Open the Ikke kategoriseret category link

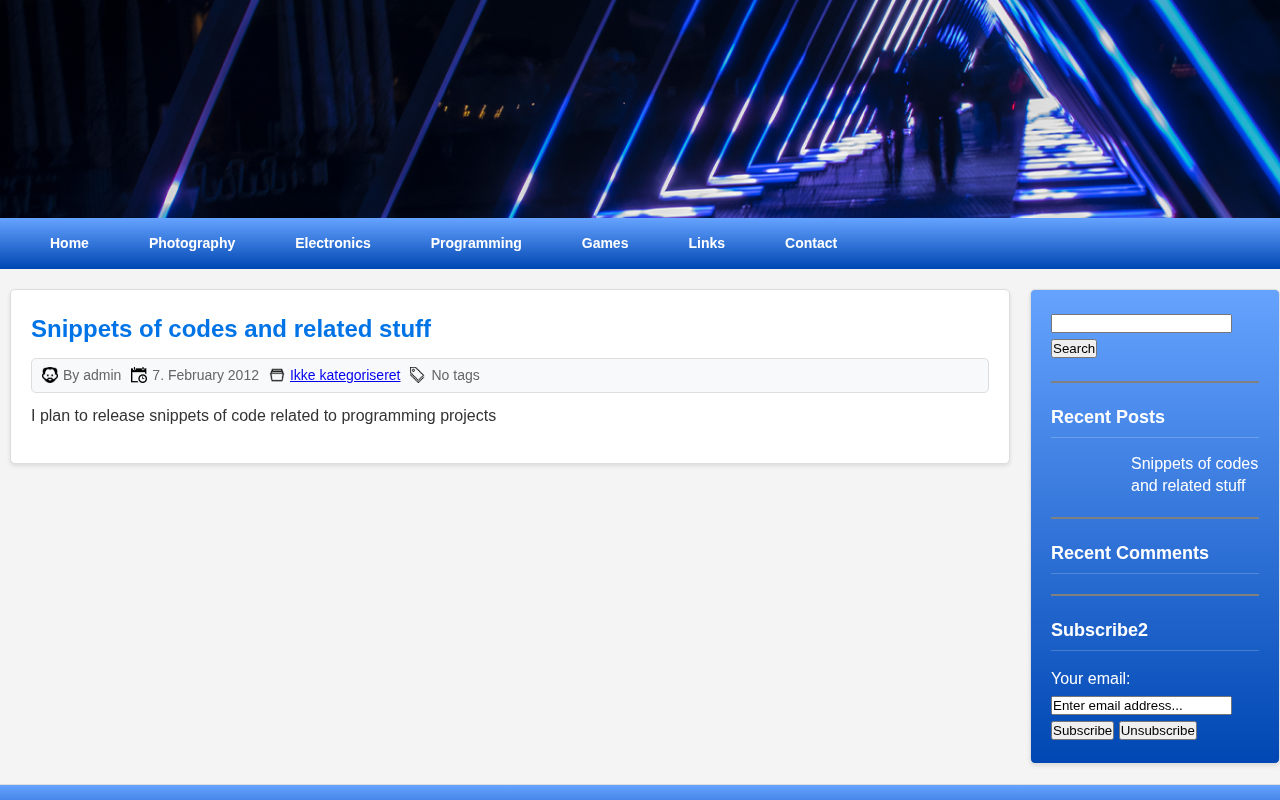(x=345, y=375)
